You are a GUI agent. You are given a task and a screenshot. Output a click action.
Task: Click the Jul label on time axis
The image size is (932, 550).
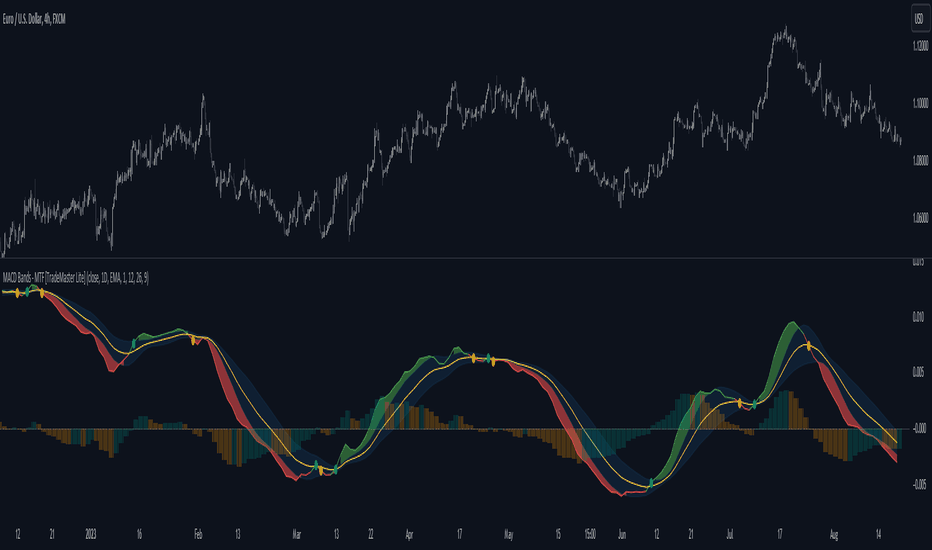click(x=729, y=535)
